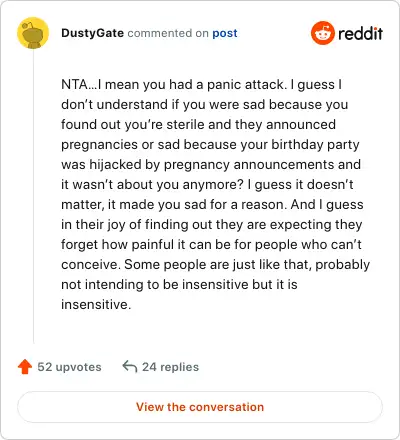Open the "24 replies" label
The width and height of the screenshot is (400, 440).
(170, 367)
